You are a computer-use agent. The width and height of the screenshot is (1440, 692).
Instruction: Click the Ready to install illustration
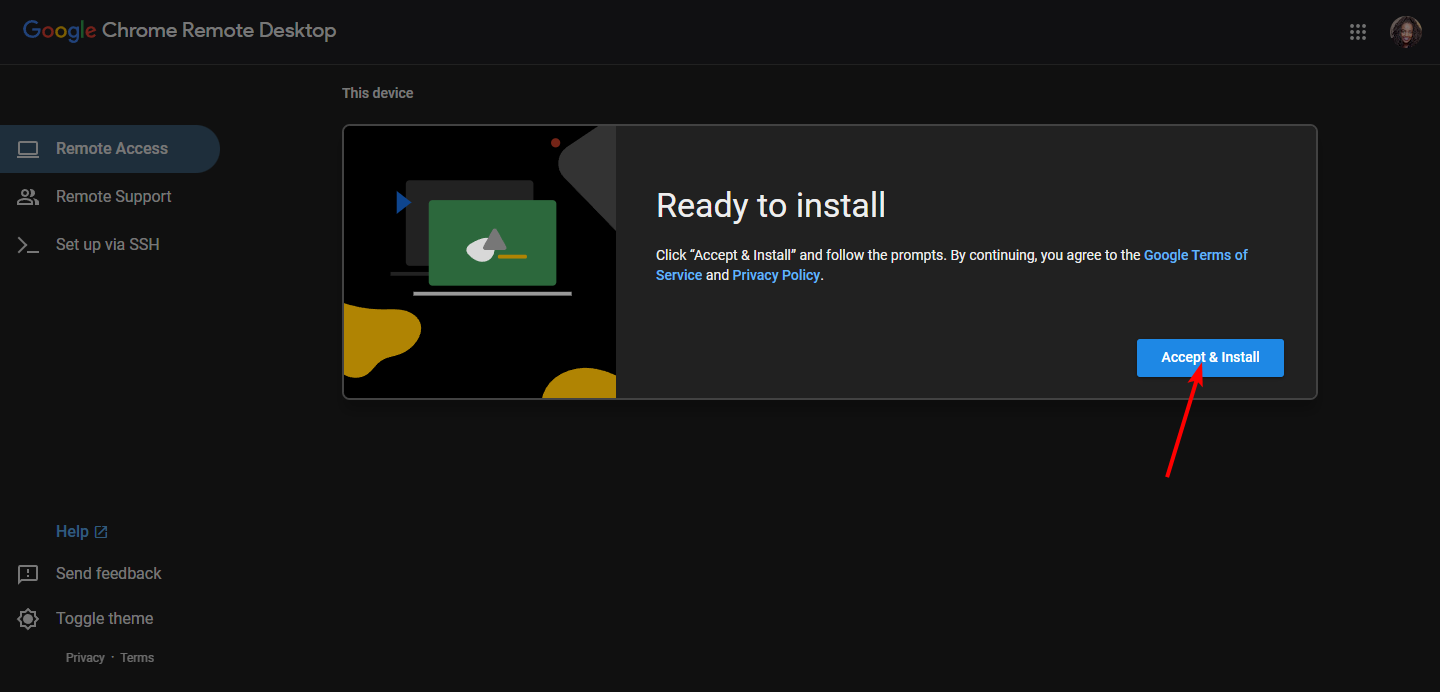coord(480,262)
